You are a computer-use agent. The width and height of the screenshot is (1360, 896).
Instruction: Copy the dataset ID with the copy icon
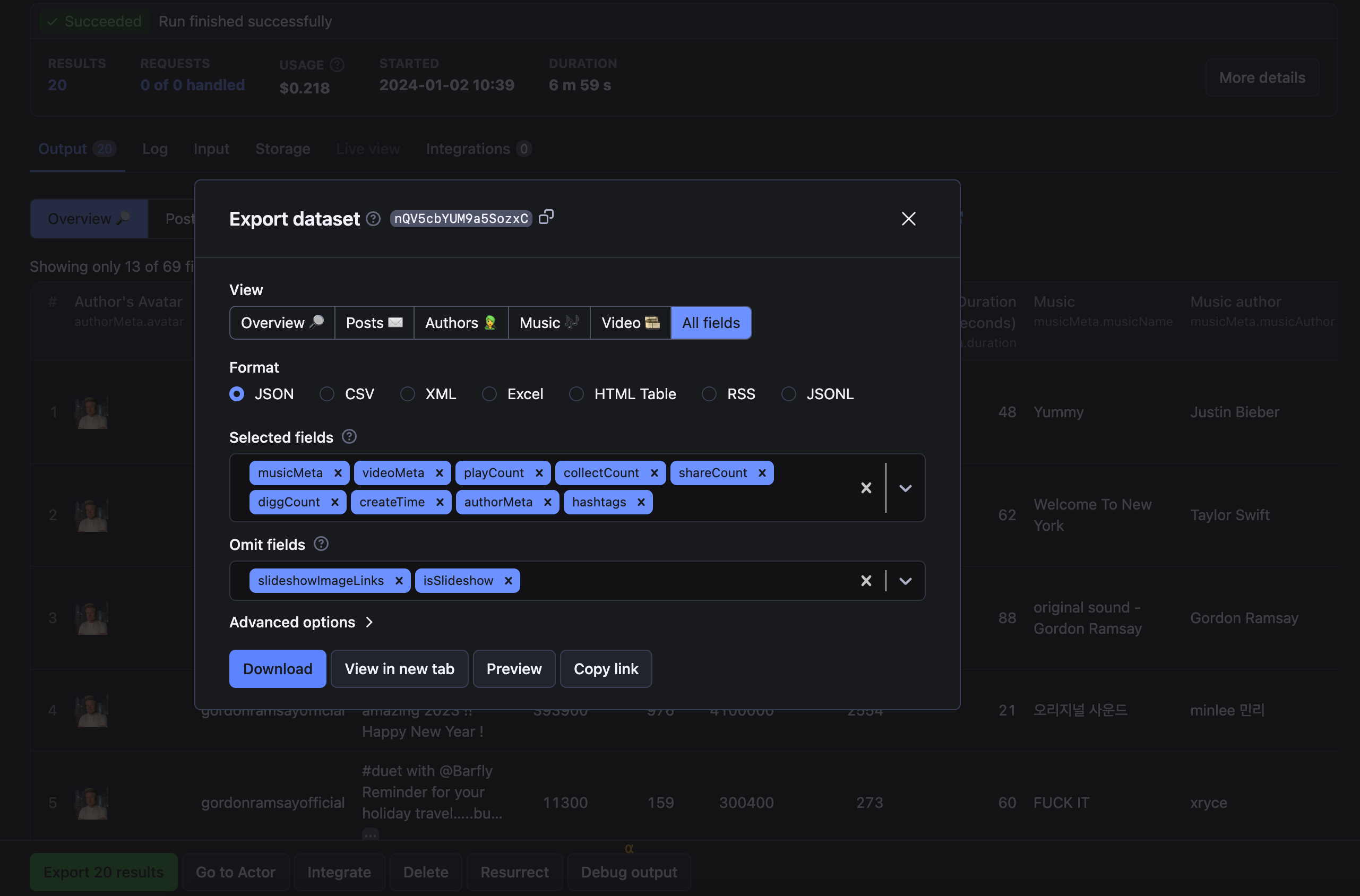[546, 217]
